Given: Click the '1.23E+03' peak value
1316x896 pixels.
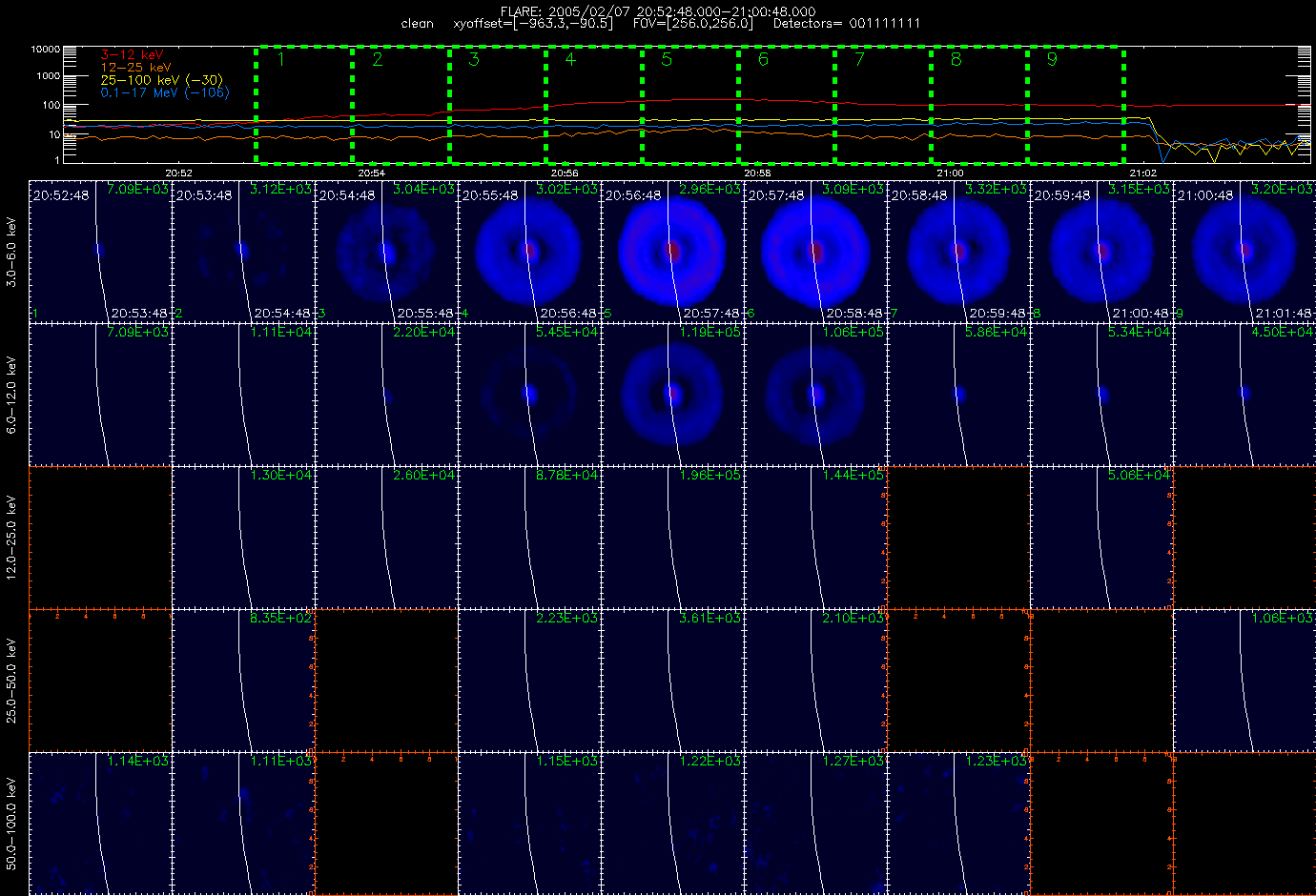Looking at the screenshot, I should click(x=996, y=761).
